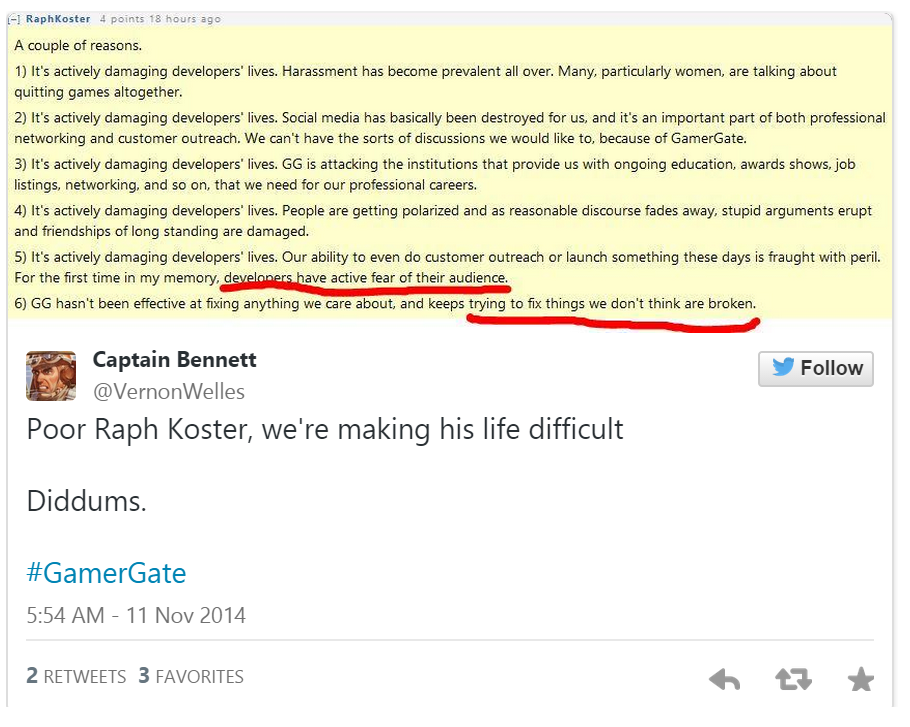View the 3 FAVORITES list
This screenshot has width=910, height=727.
[191, 676]
